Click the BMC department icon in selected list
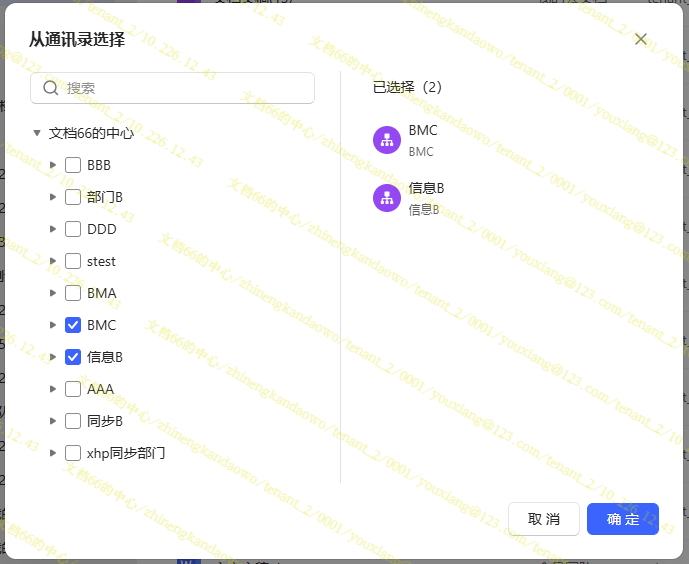 click(387, 140)
